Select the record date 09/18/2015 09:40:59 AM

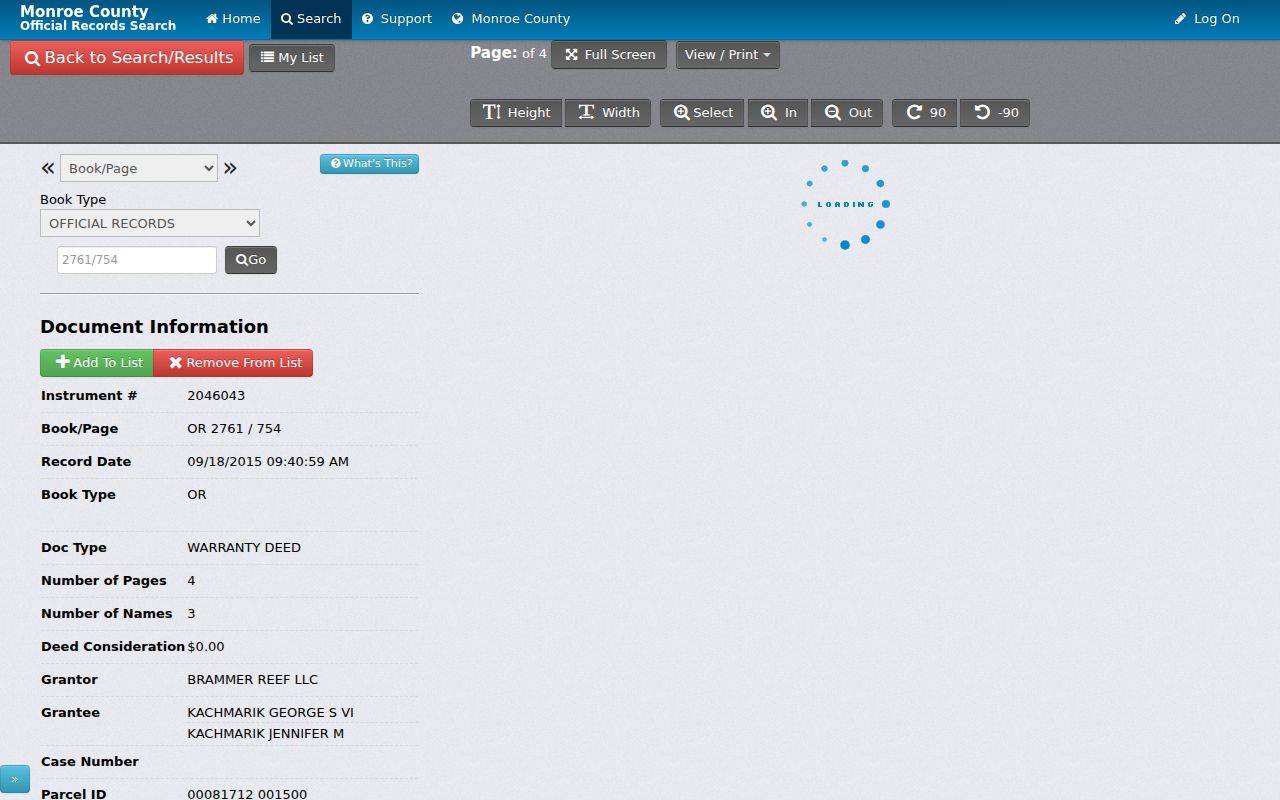(268, 462)
